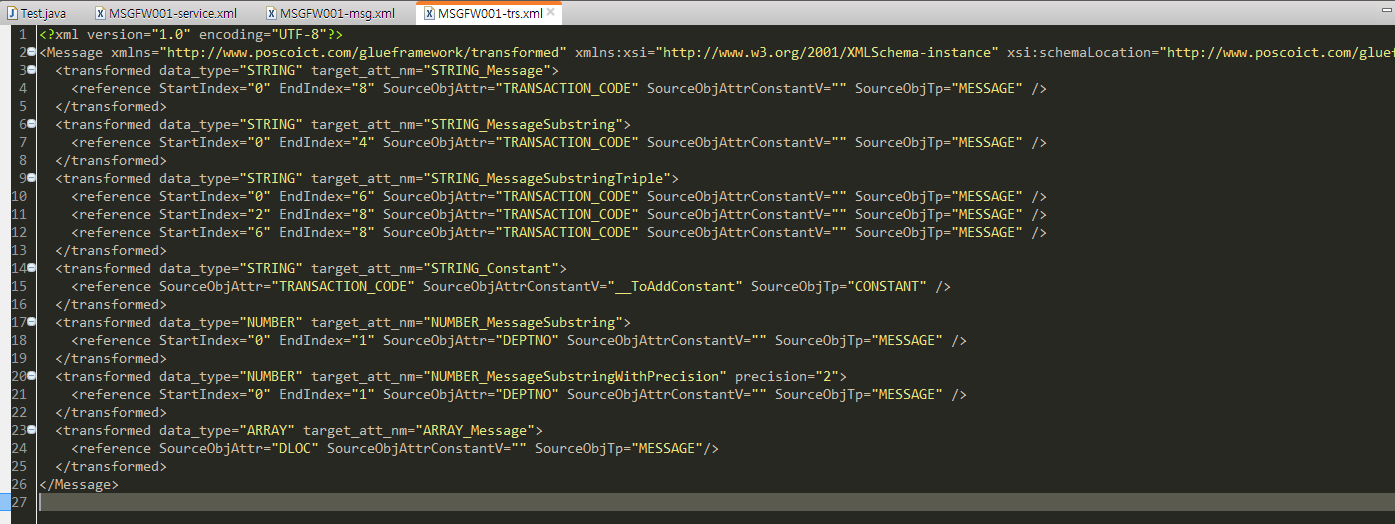Place cursor on empty line 27
The image size is (1395, 524).
(x=716, y=502)
